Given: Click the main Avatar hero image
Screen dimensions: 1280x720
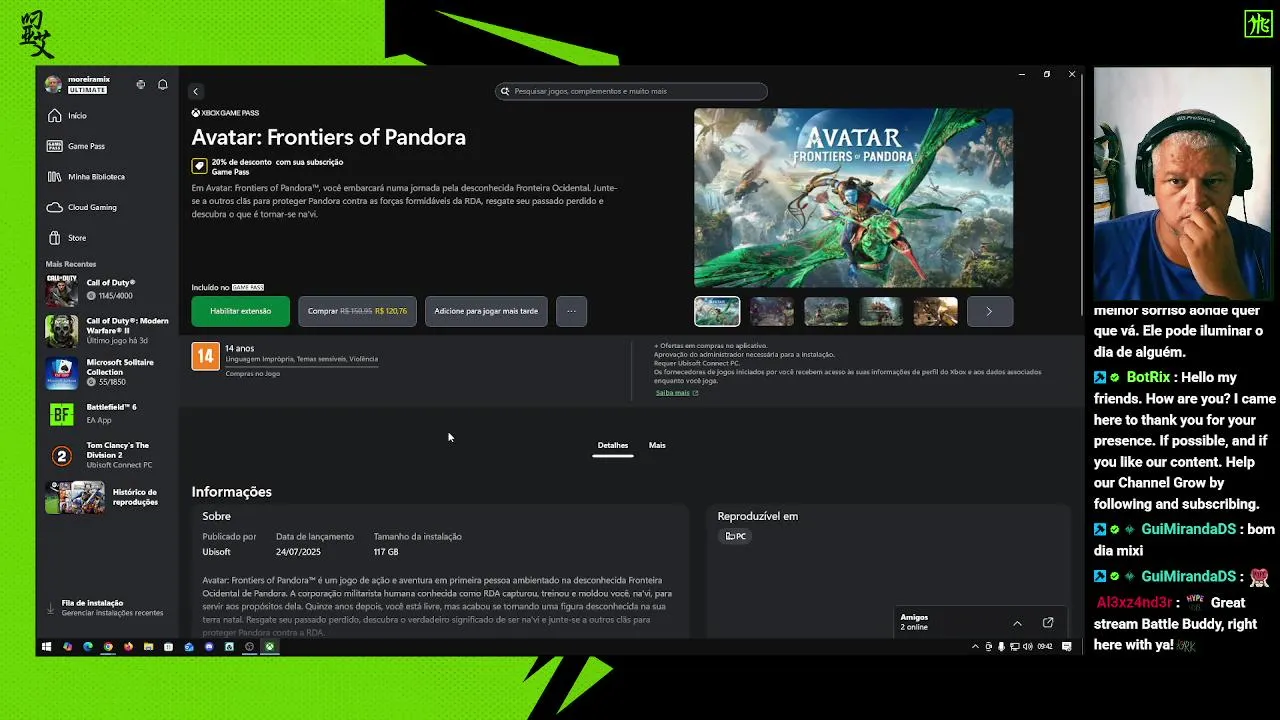Looking at the screenshot, I should (854, 198).
